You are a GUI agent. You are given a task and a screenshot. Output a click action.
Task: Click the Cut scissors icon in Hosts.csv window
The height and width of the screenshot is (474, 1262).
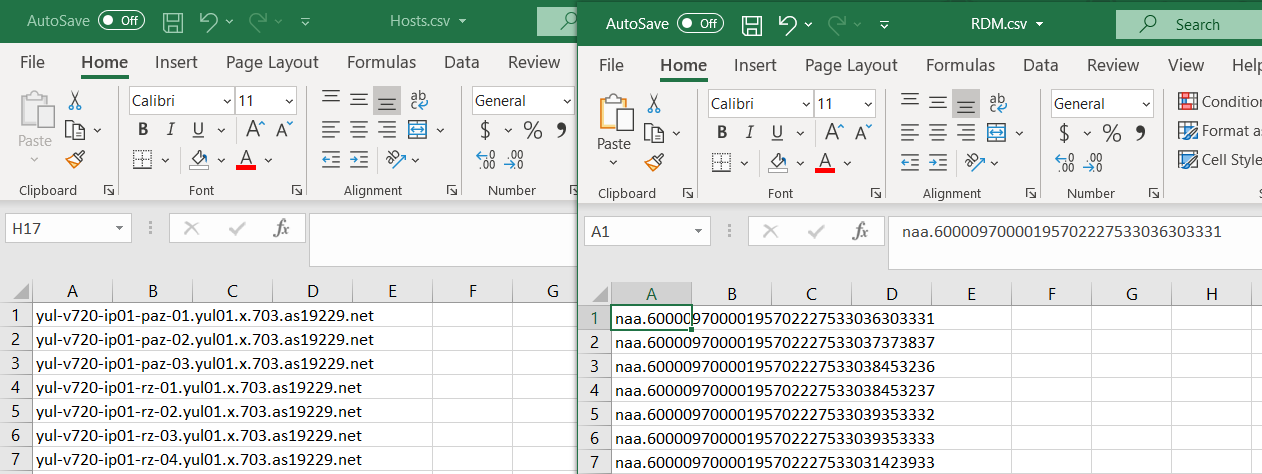[75, 101]
